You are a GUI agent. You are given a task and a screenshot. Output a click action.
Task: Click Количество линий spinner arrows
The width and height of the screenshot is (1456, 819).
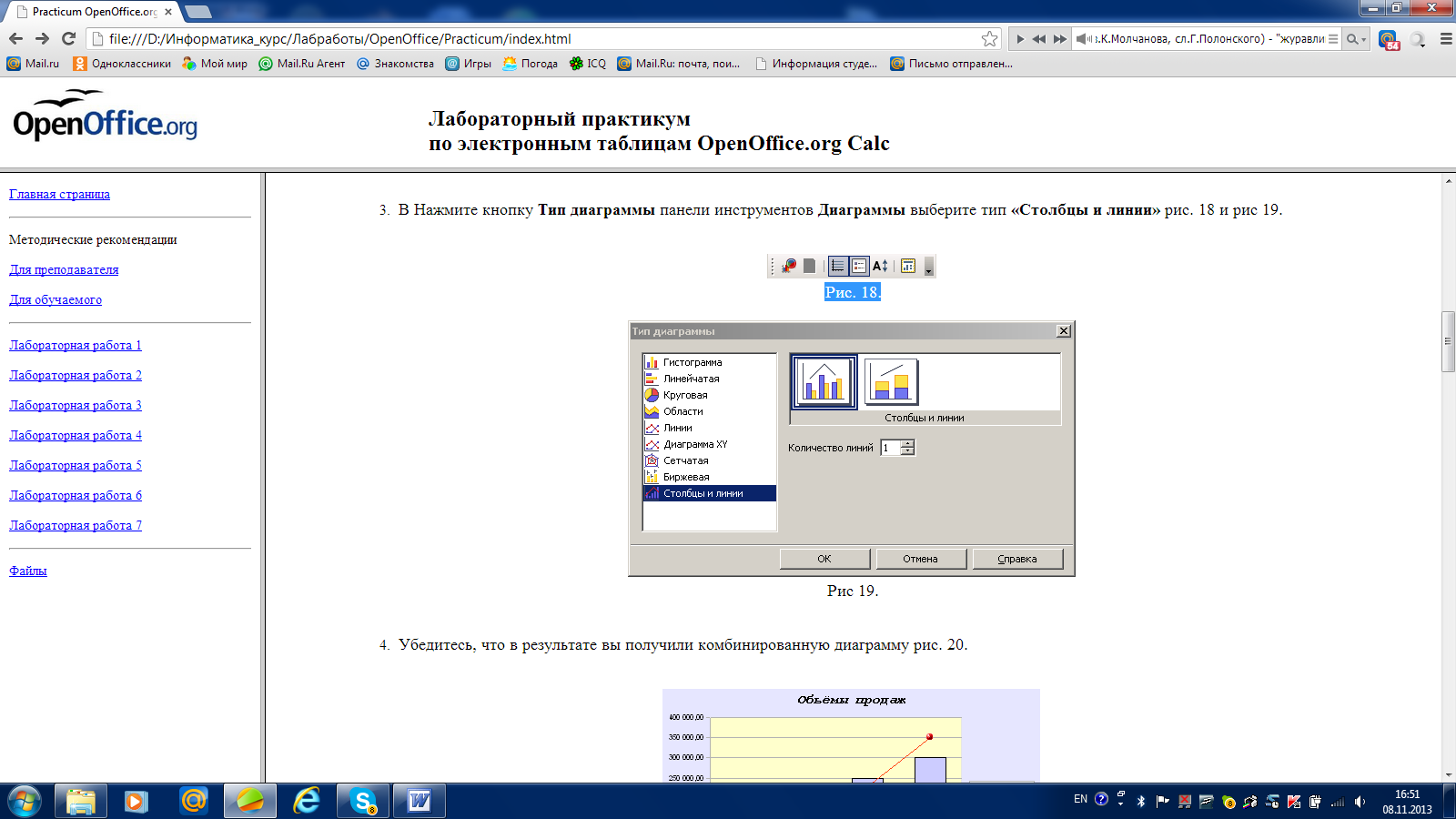click(907, 447)
